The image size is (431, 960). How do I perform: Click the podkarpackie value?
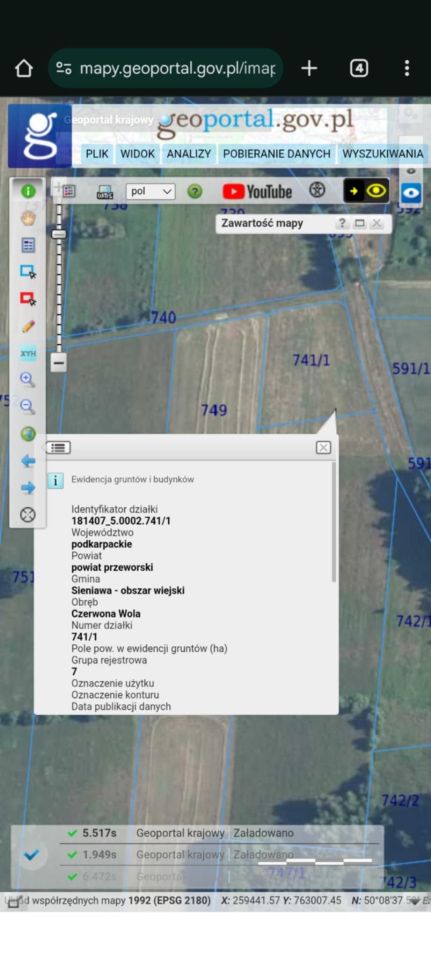click(102, 544)
